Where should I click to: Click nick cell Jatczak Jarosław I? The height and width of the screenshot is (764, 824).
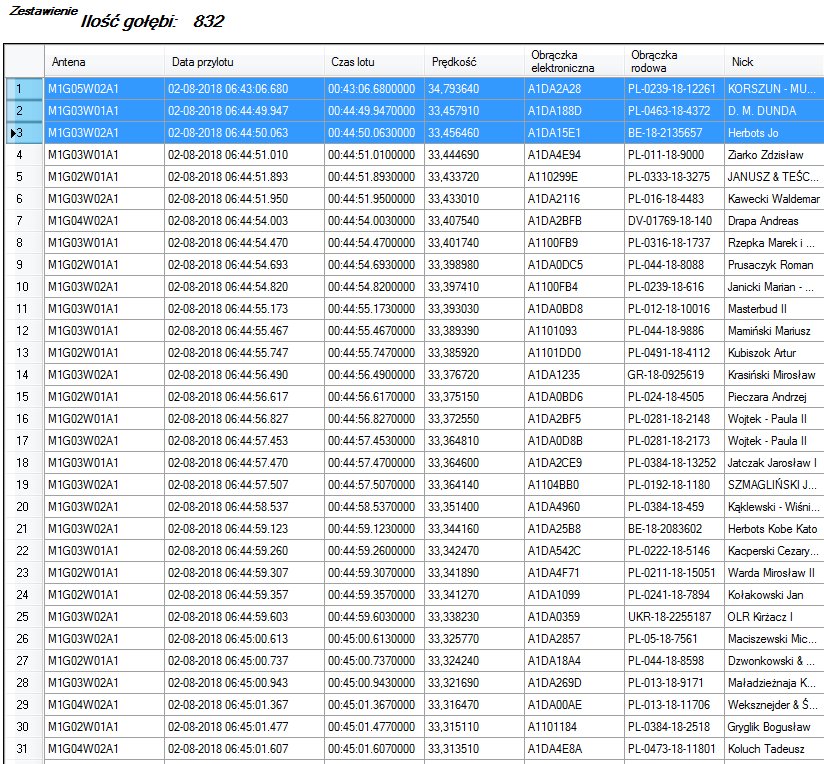tap(774, 463)
